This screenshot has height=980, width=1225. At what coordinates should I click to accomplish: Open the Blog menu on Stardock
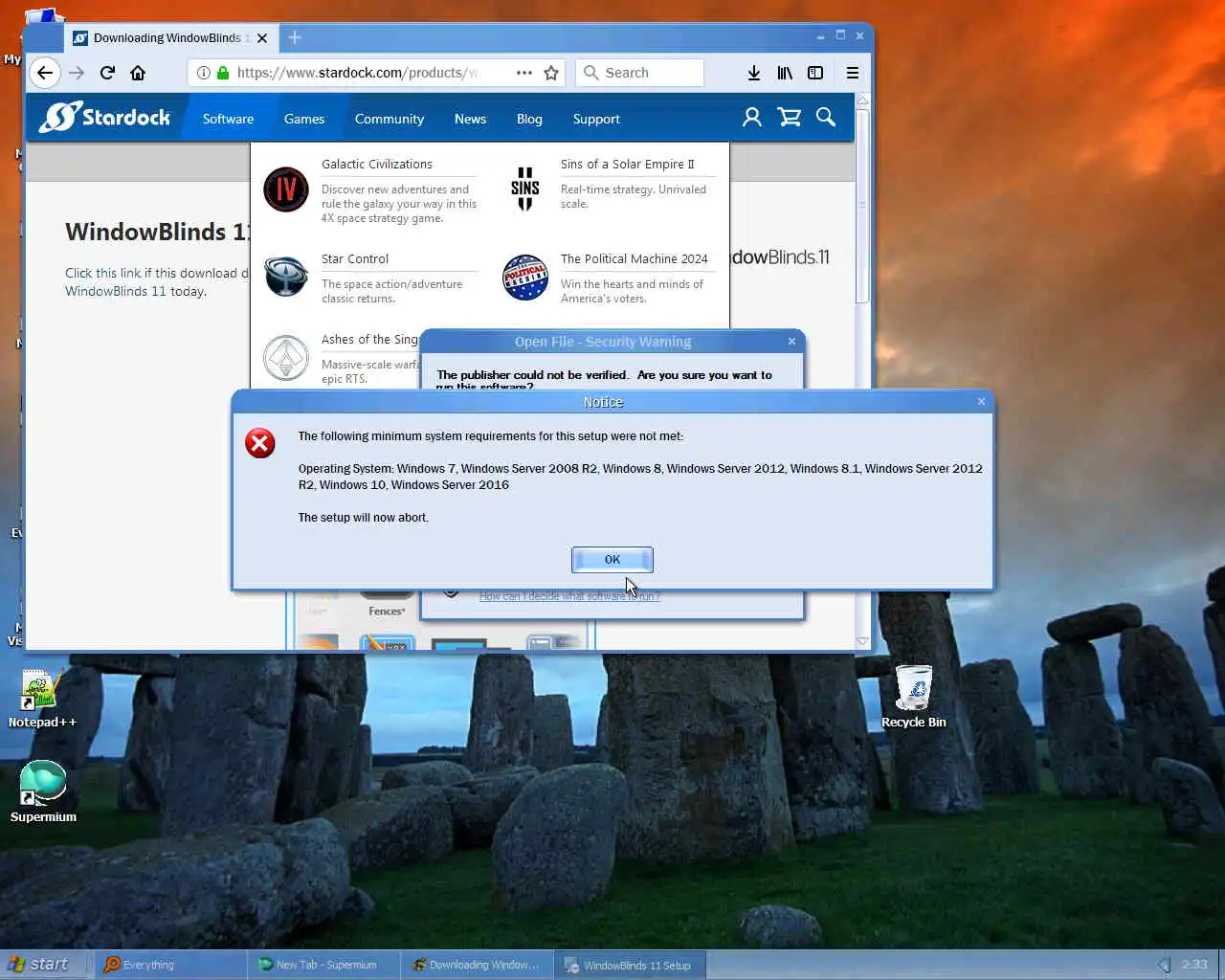tap(529, 119)
